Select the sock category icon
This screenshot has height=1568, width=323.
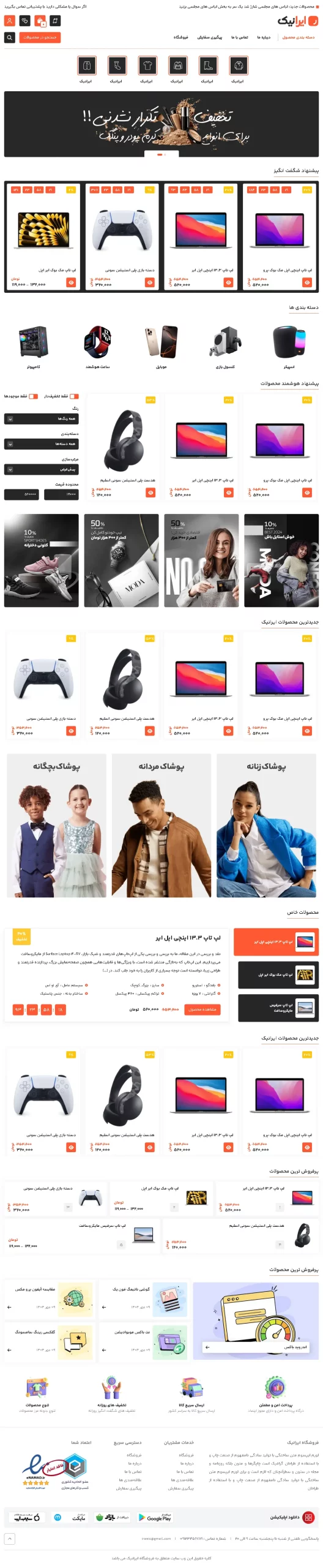point(116,65)
